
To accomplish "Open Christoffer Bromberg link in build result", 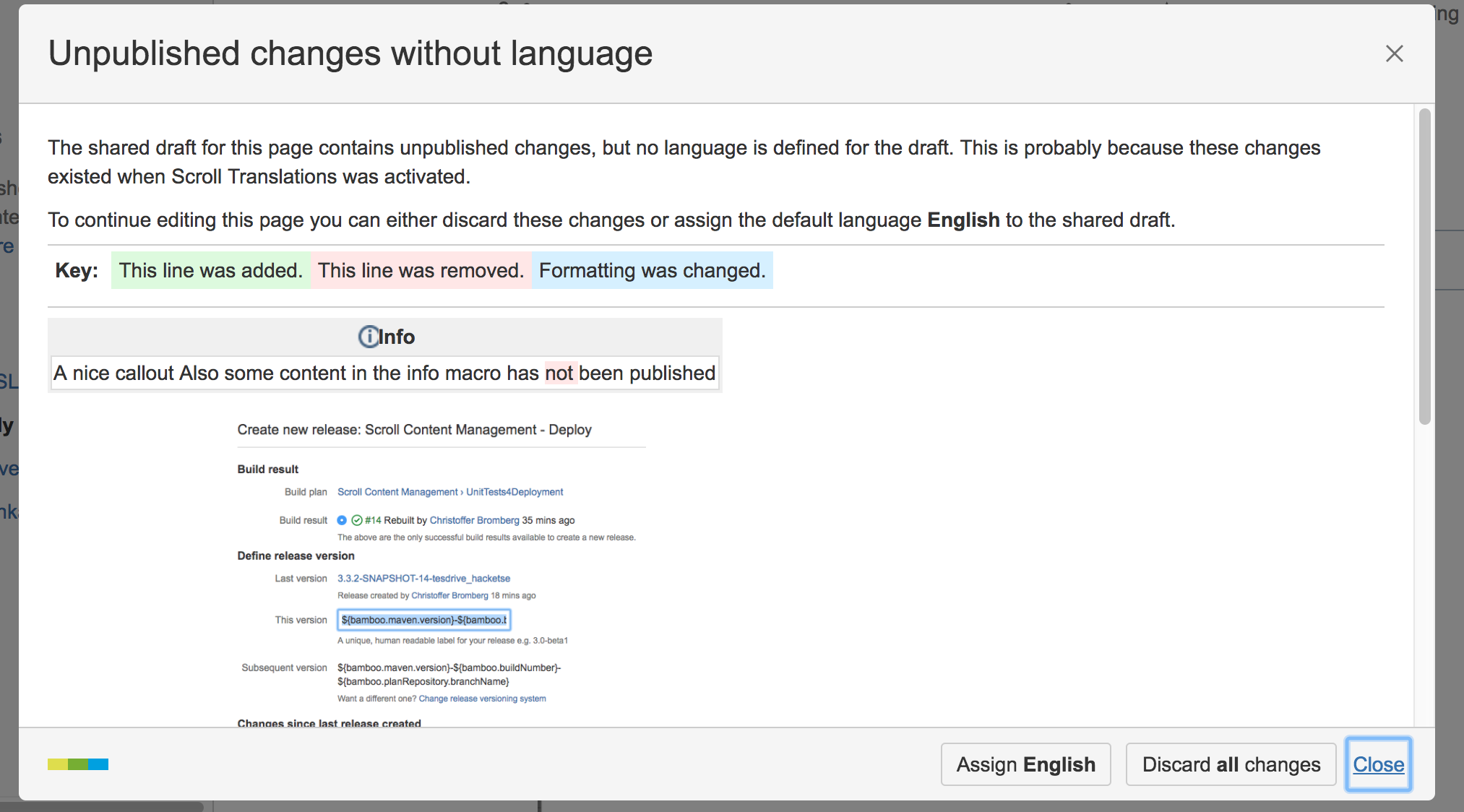I will [x=474, y=520].
